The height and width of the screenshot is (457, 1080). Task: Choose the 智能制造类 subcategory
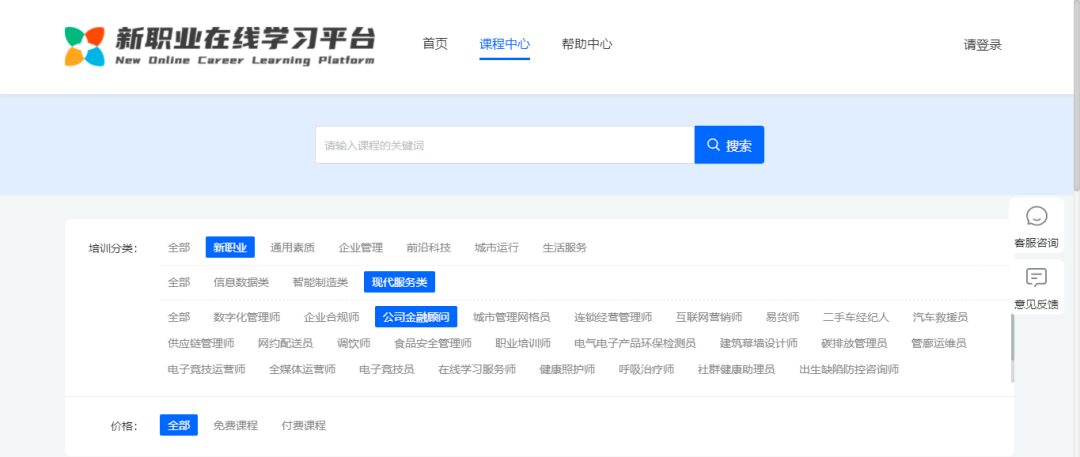click(x=320, y=282)
